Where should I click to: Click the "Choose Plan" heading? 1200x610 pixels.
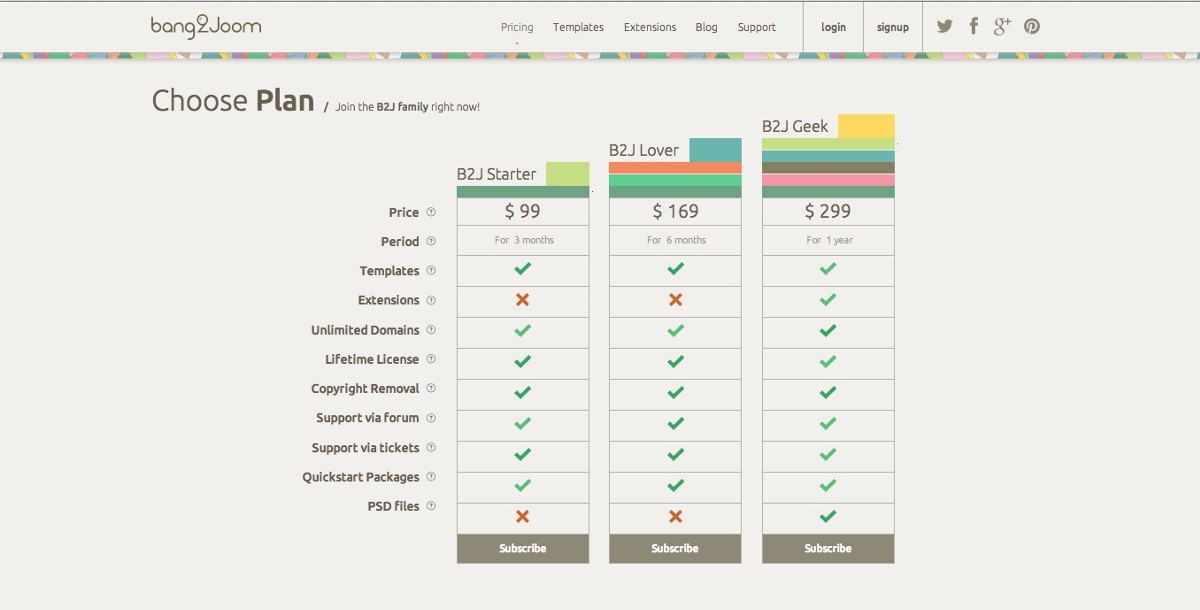click(233, 100)
